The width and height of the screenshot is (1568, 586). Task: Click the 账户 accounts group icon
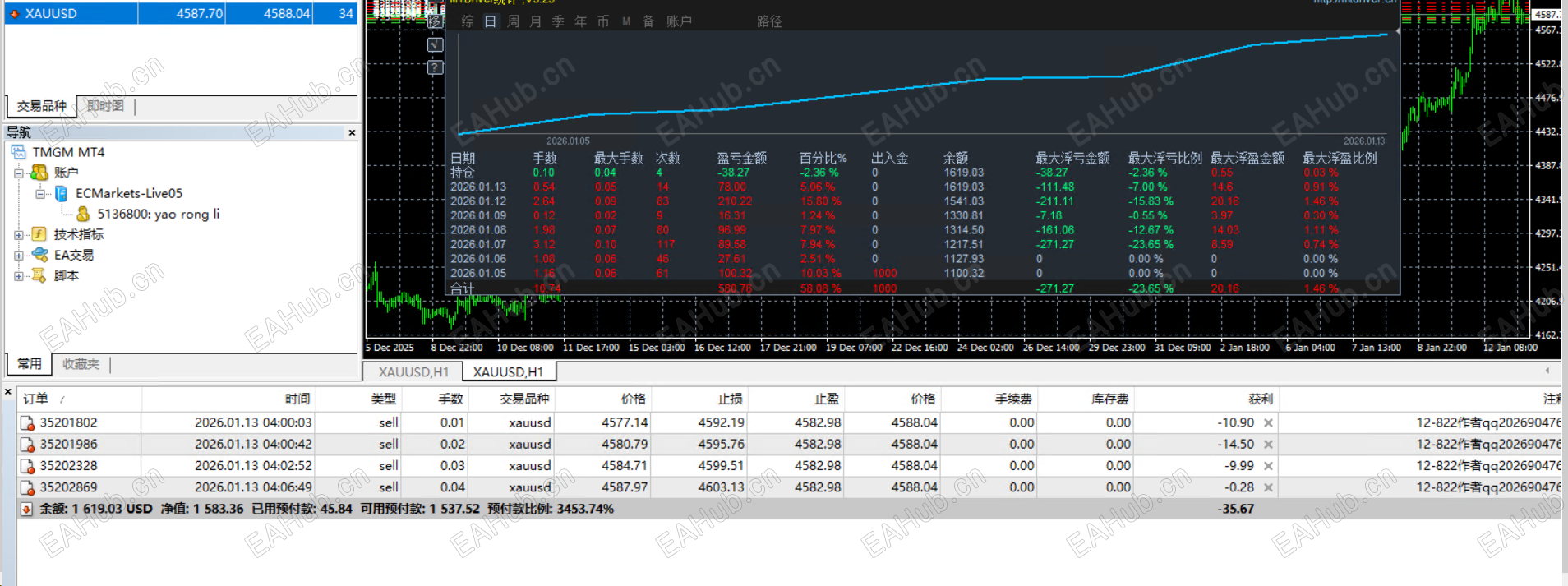pos(39,173)
